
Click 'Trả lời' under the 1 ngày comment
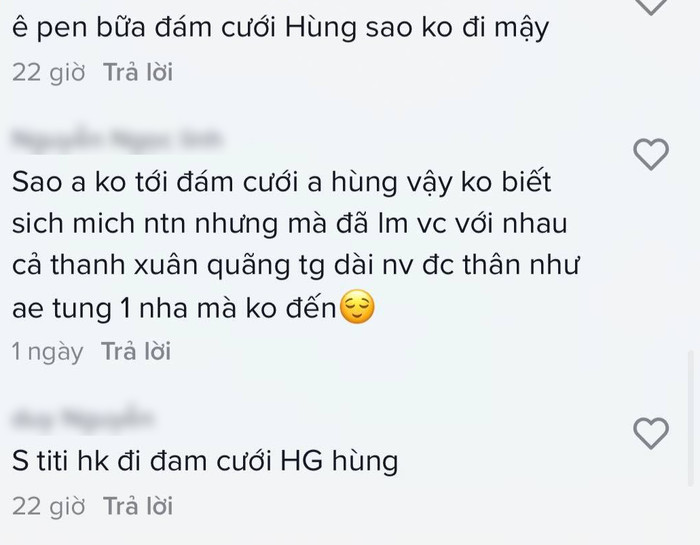pyautogui.click(x=136, y=351)
